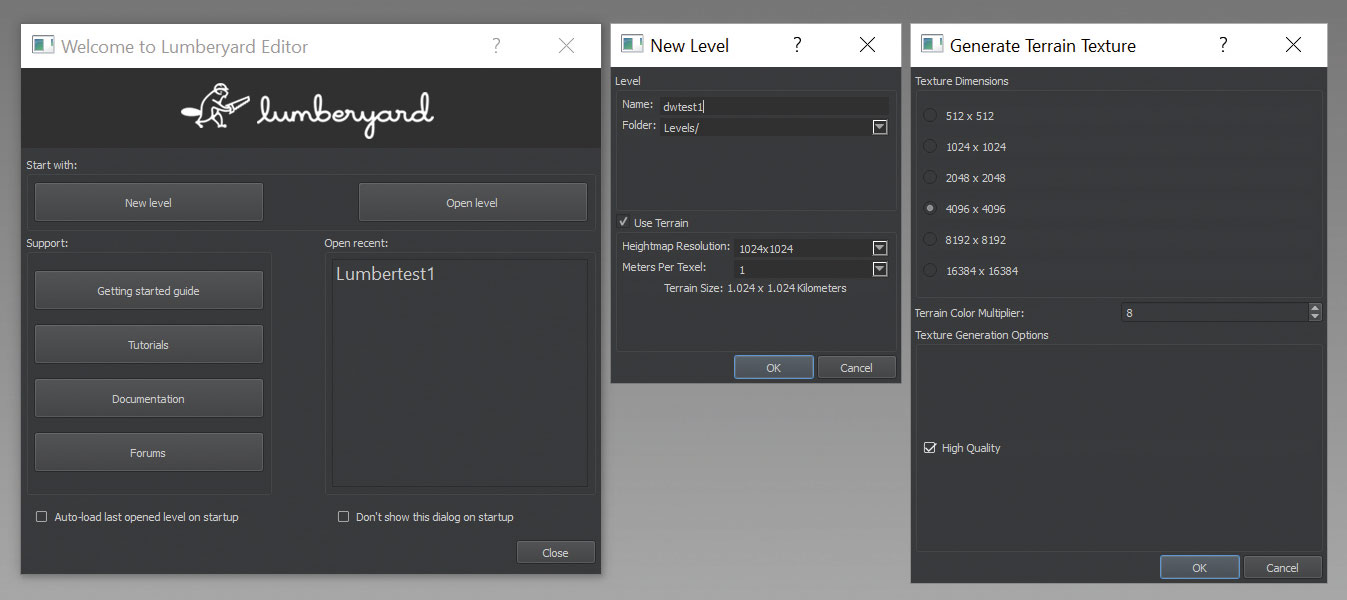Viewport: 1347px width, 600px height.
Task: Select 2048 x 2048 texture dimension
Action: tap(930, 177)
